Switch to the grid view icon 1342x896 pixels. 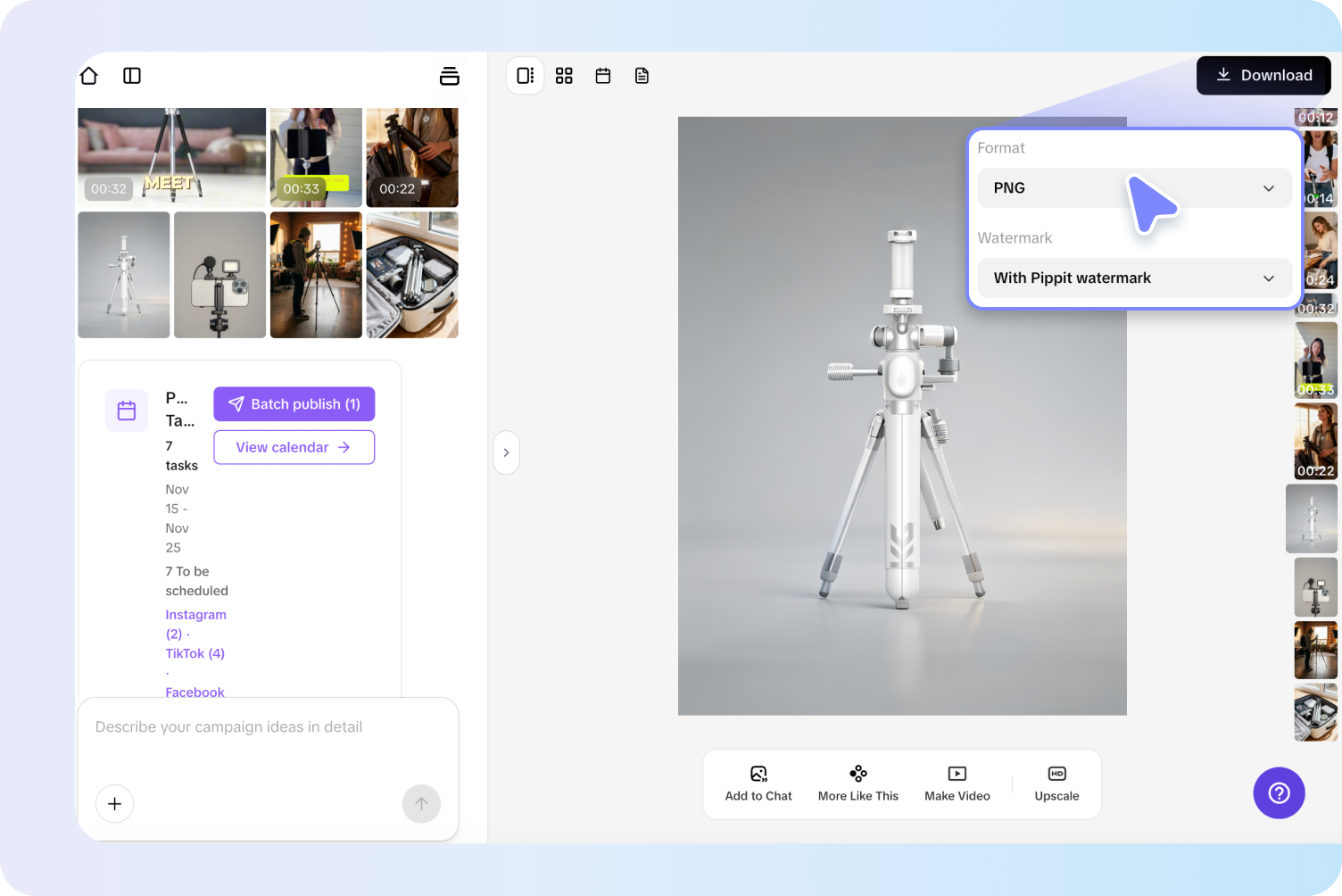coord(564,76)
